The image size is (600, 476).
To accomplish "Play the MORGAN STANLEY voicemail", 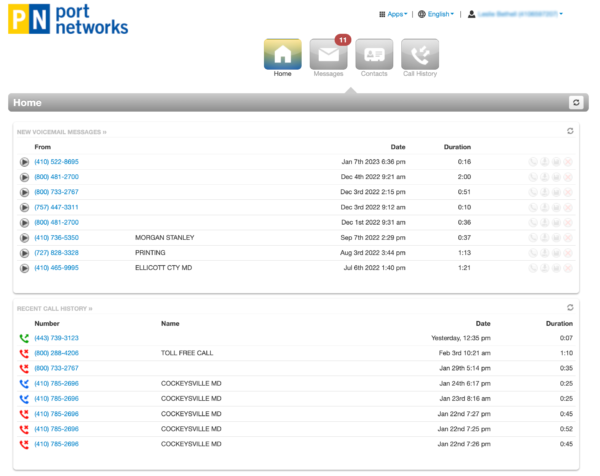I will [24, 238].
